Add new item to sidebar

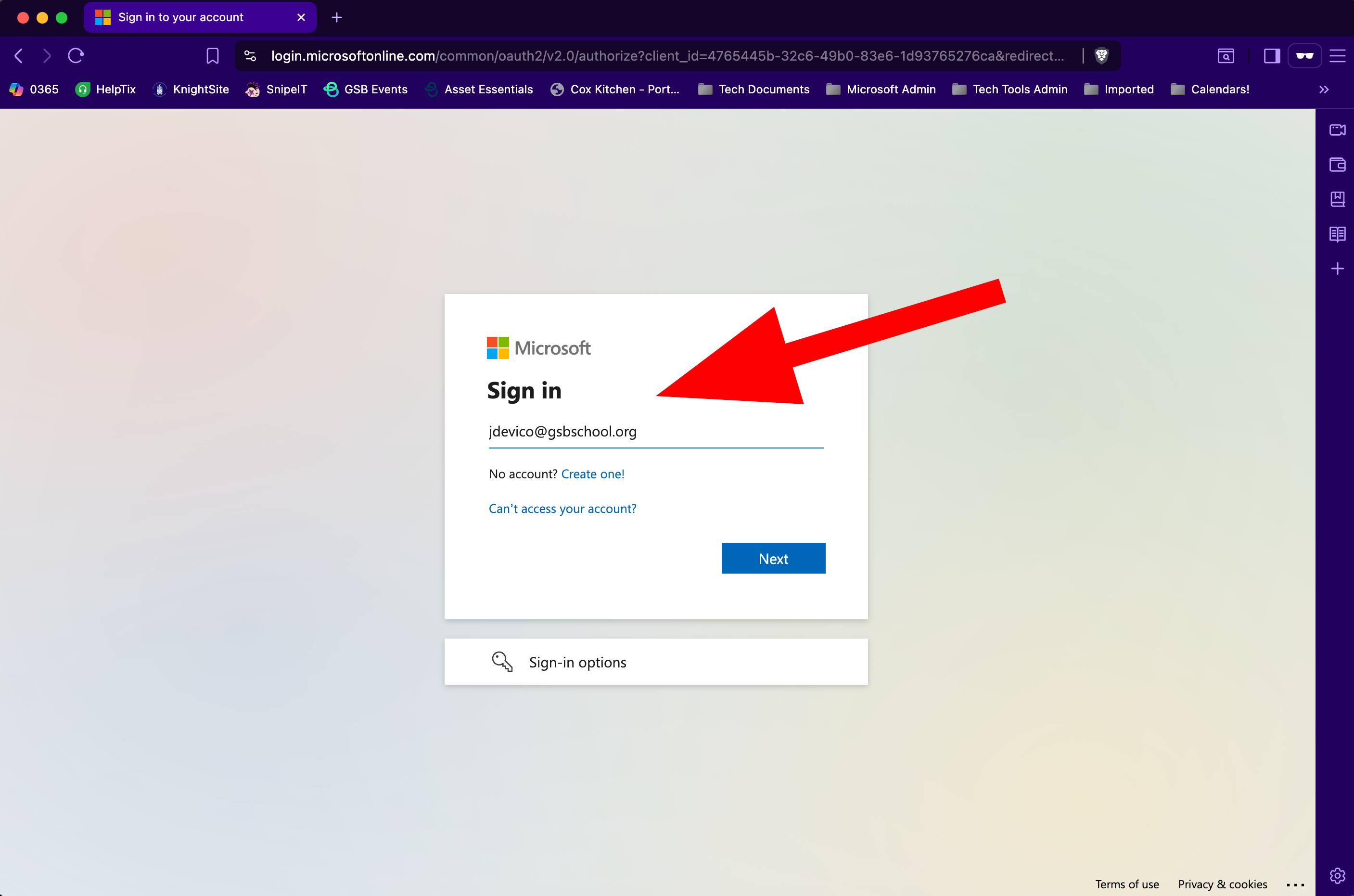coord(1337,269)
